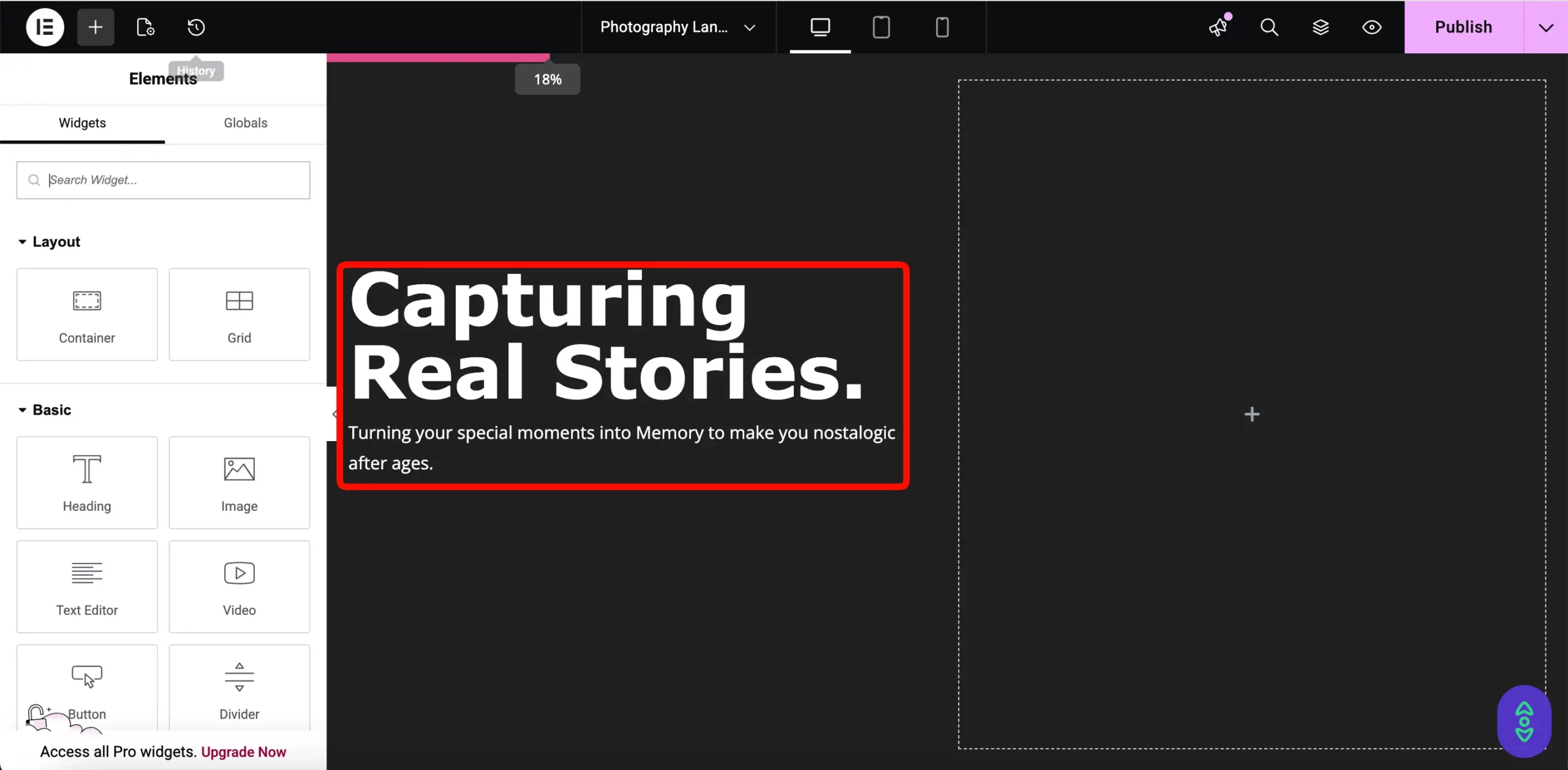Click the 18% zoom indicator
Viewport: 1568px width, 770px height.
[x=547, y=78]
